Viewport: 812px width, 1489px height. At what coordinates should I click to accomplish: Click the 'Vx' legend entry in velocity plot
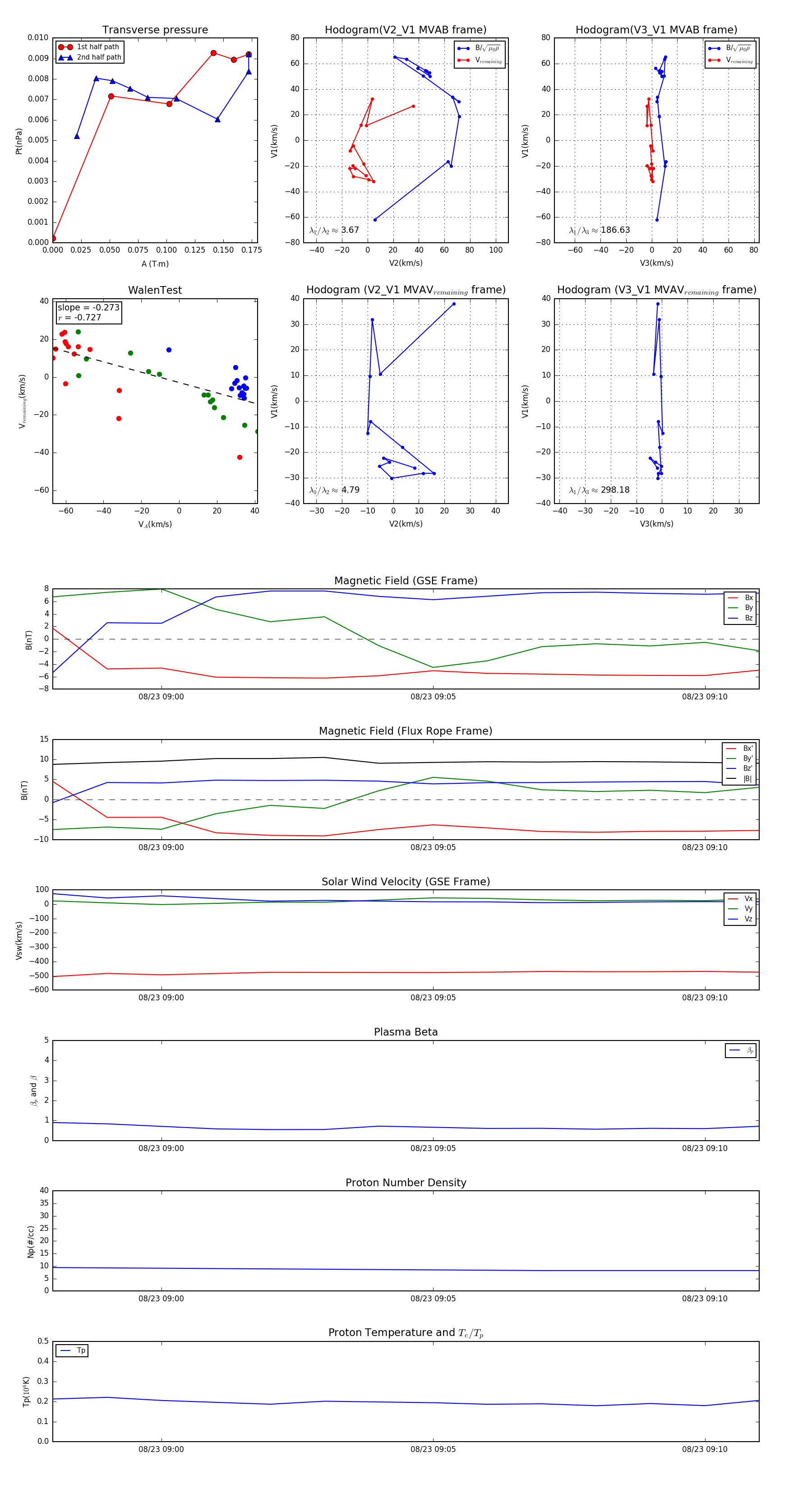(740, 898)
